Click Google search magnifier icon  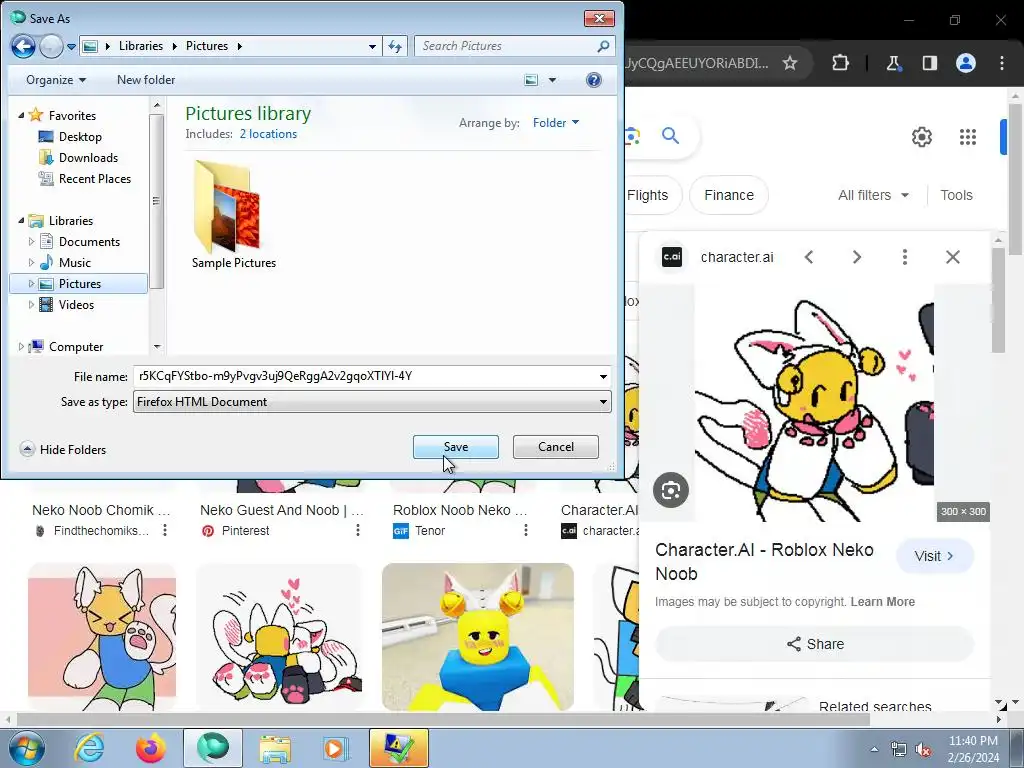click(x=671, y=136)
